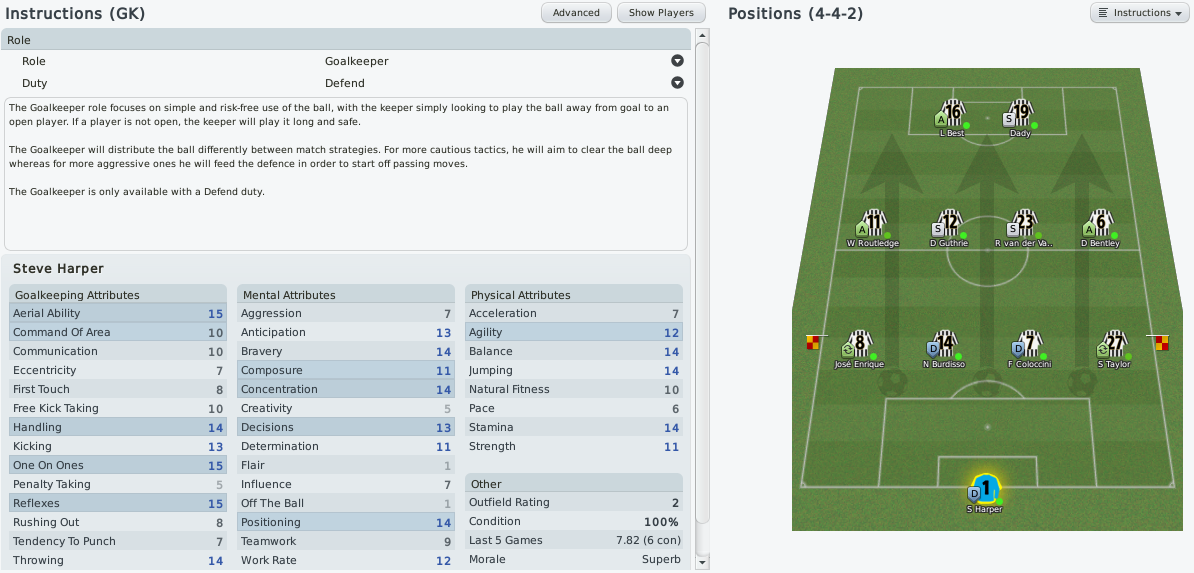Select D Guthrie number 12 shirt
The width and height of the screenshot is (1194, 573).
(949, 224)
